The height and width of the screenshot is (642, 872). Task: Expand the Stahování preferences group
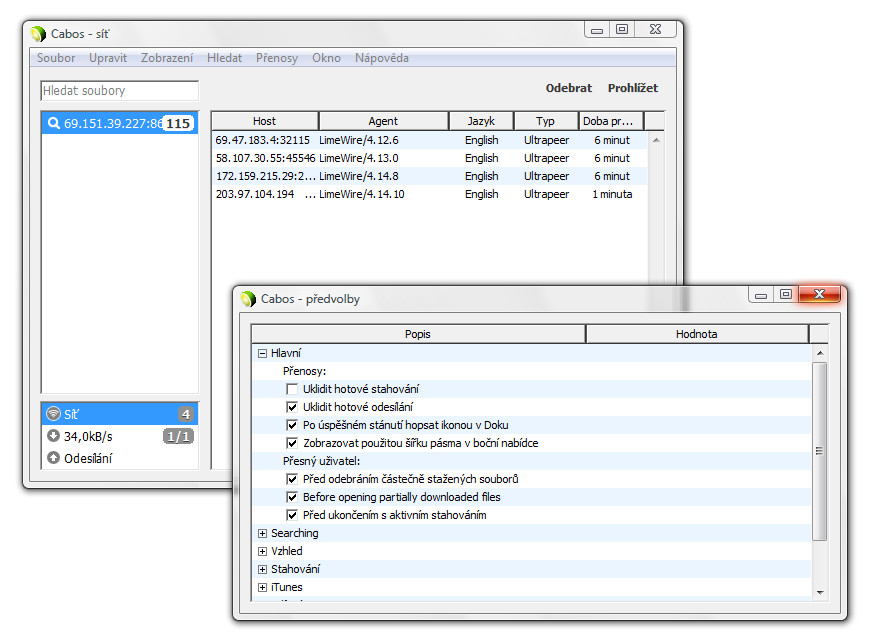coord(262,569)
